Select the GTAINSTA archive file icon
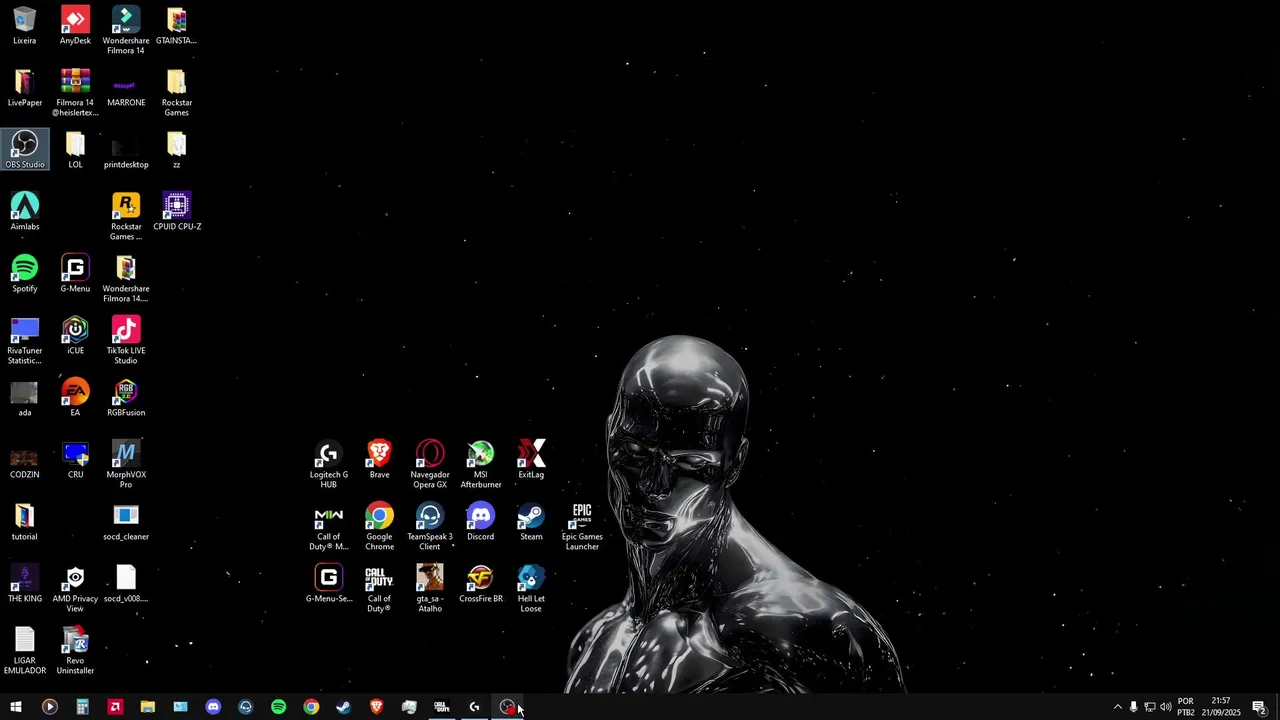 click(x=176, y=26)
